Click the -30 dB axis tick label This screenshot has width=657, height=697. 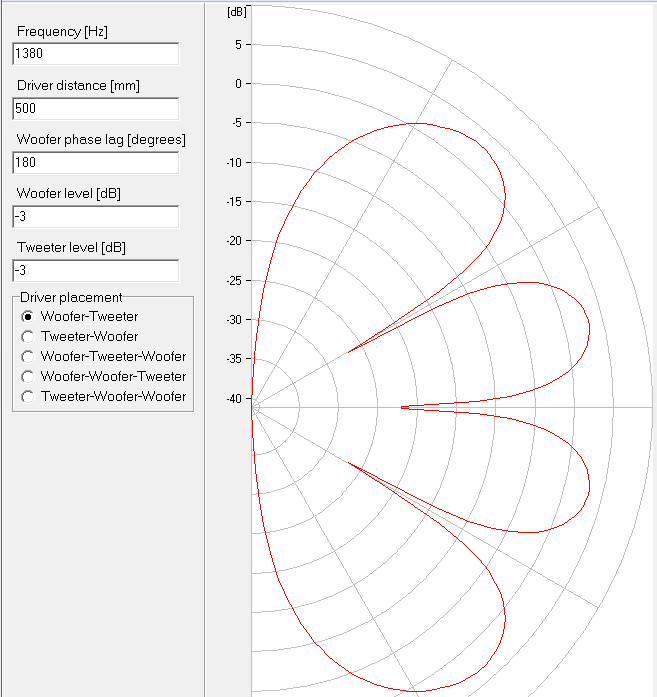[234, 320]
